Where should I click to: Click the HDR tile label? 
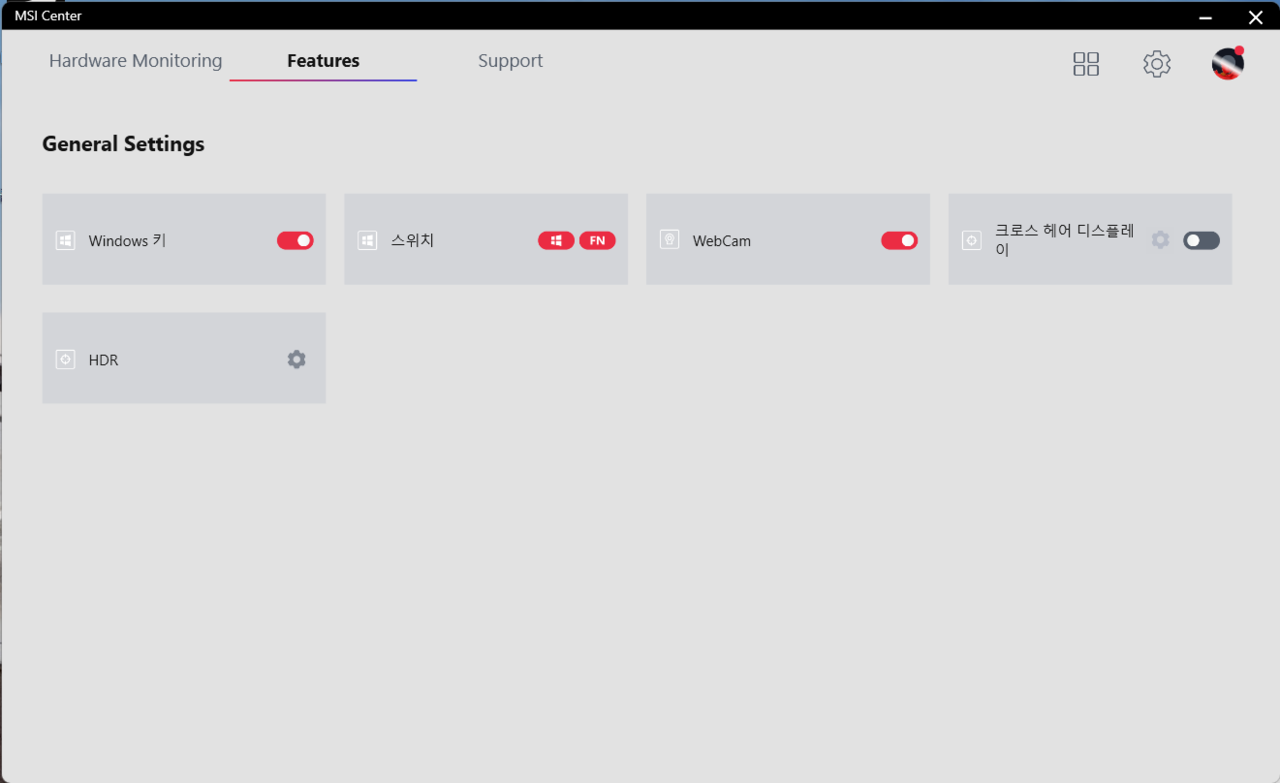104,360
